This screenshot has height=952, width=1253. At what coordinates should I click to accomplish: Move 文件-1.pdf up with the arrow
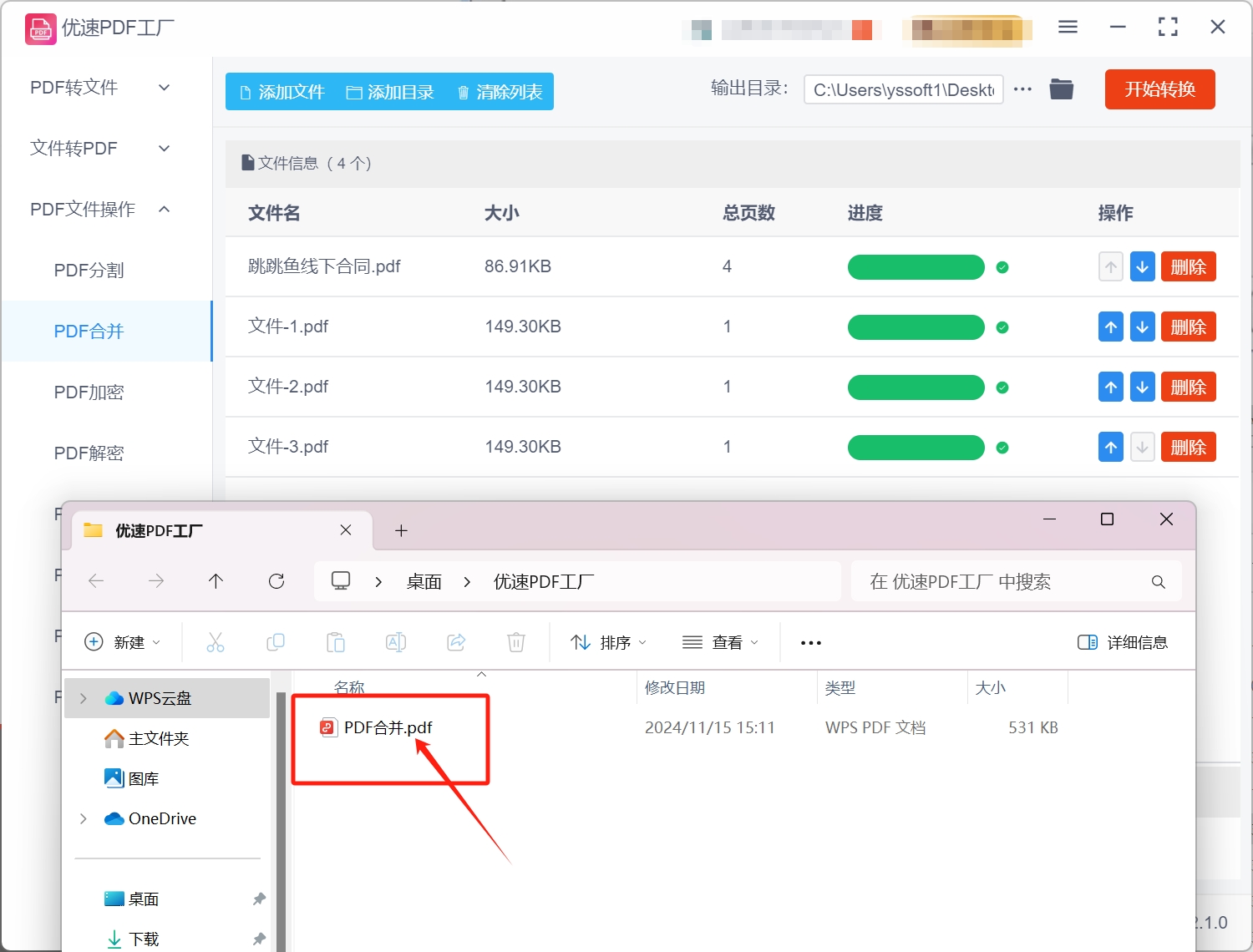1110,327
